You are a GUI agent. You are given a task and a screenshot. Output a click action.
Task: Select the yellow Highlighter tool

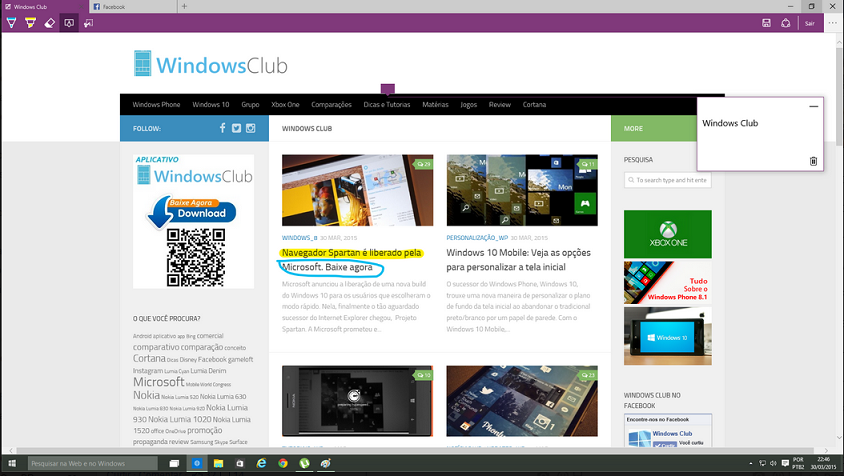click(x=30, y=23)
